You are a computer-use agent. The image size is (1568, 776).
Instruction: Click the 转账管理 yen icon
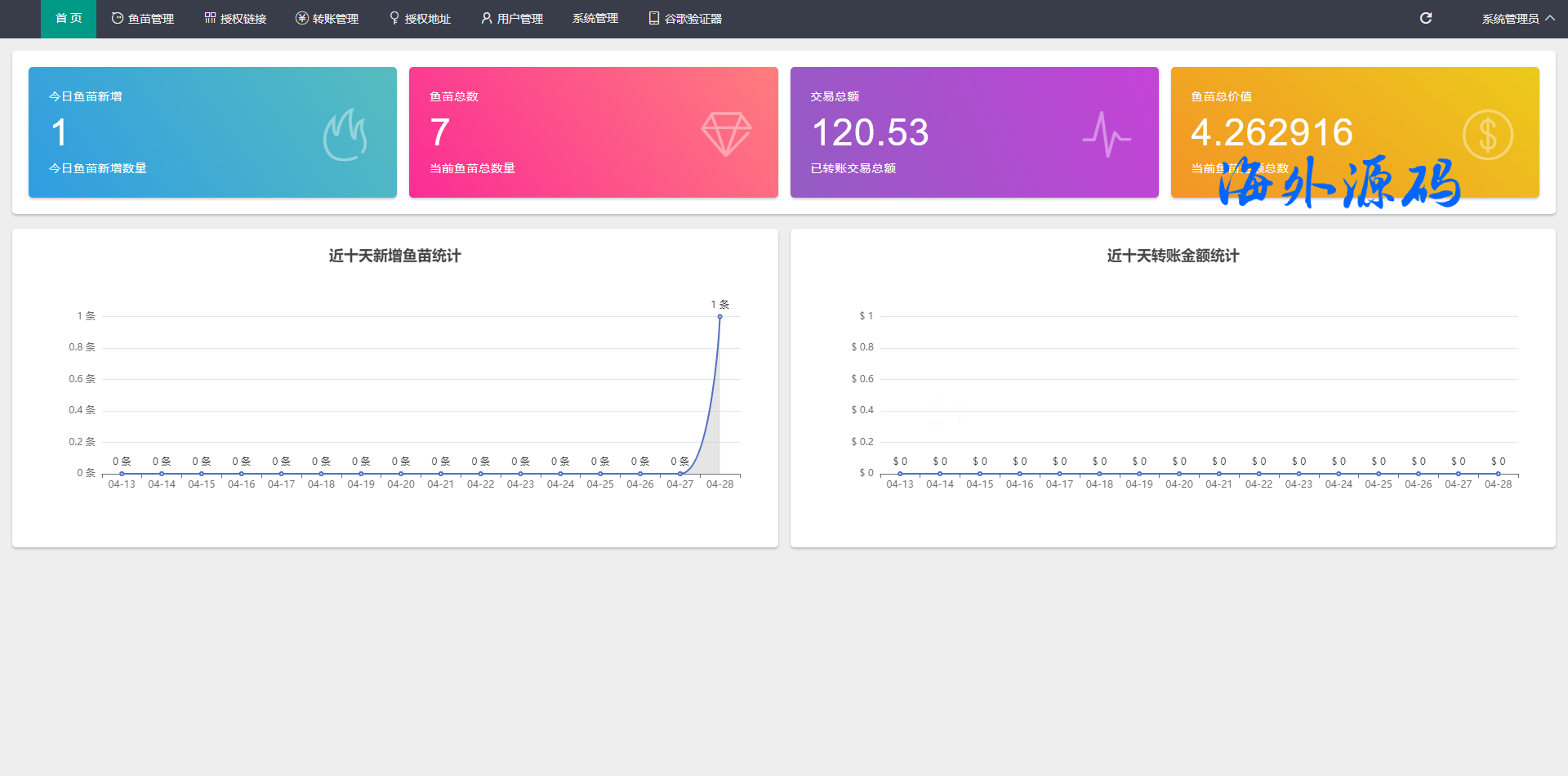[301, 18]
